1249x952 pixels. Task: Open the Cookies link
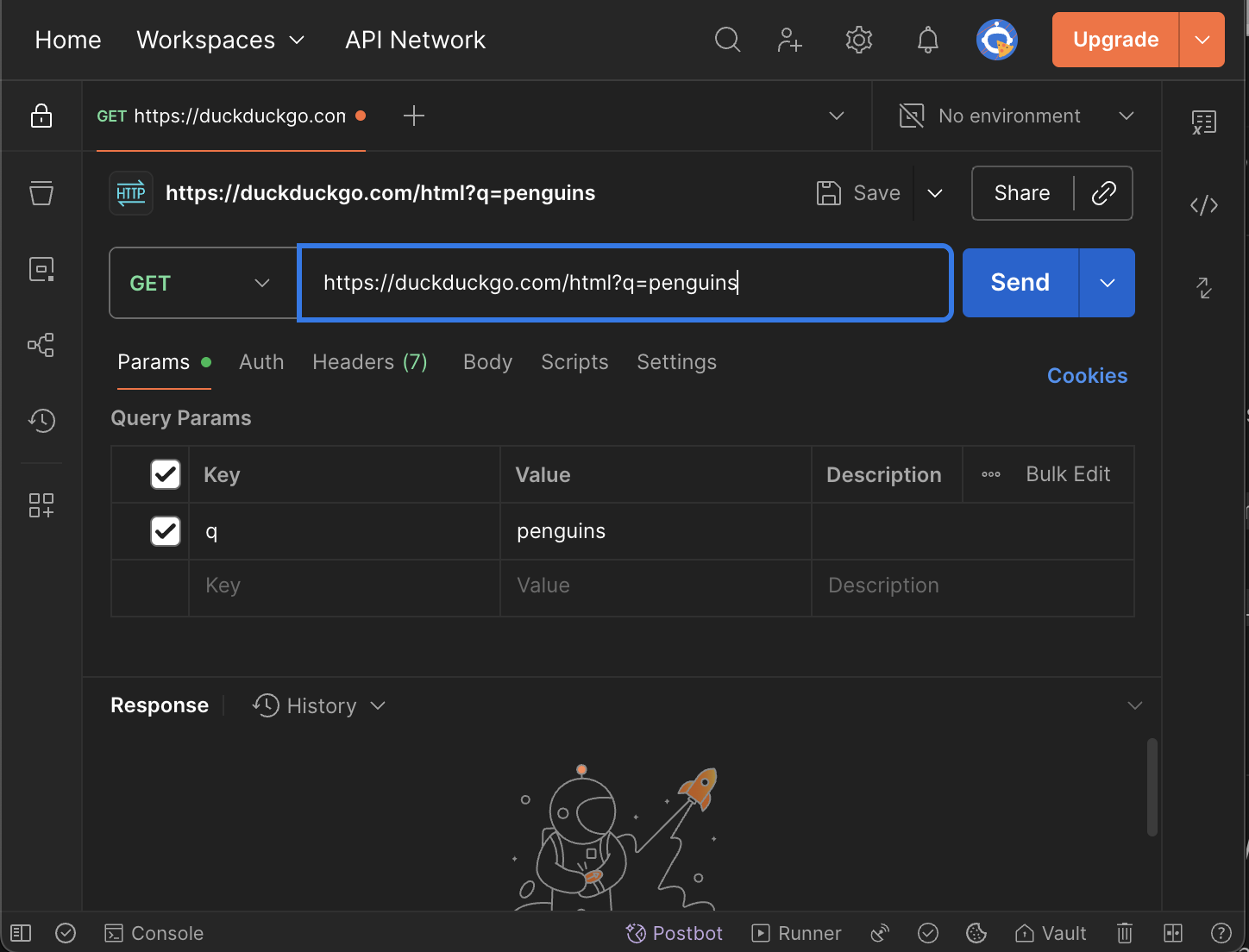(1087, 376)
